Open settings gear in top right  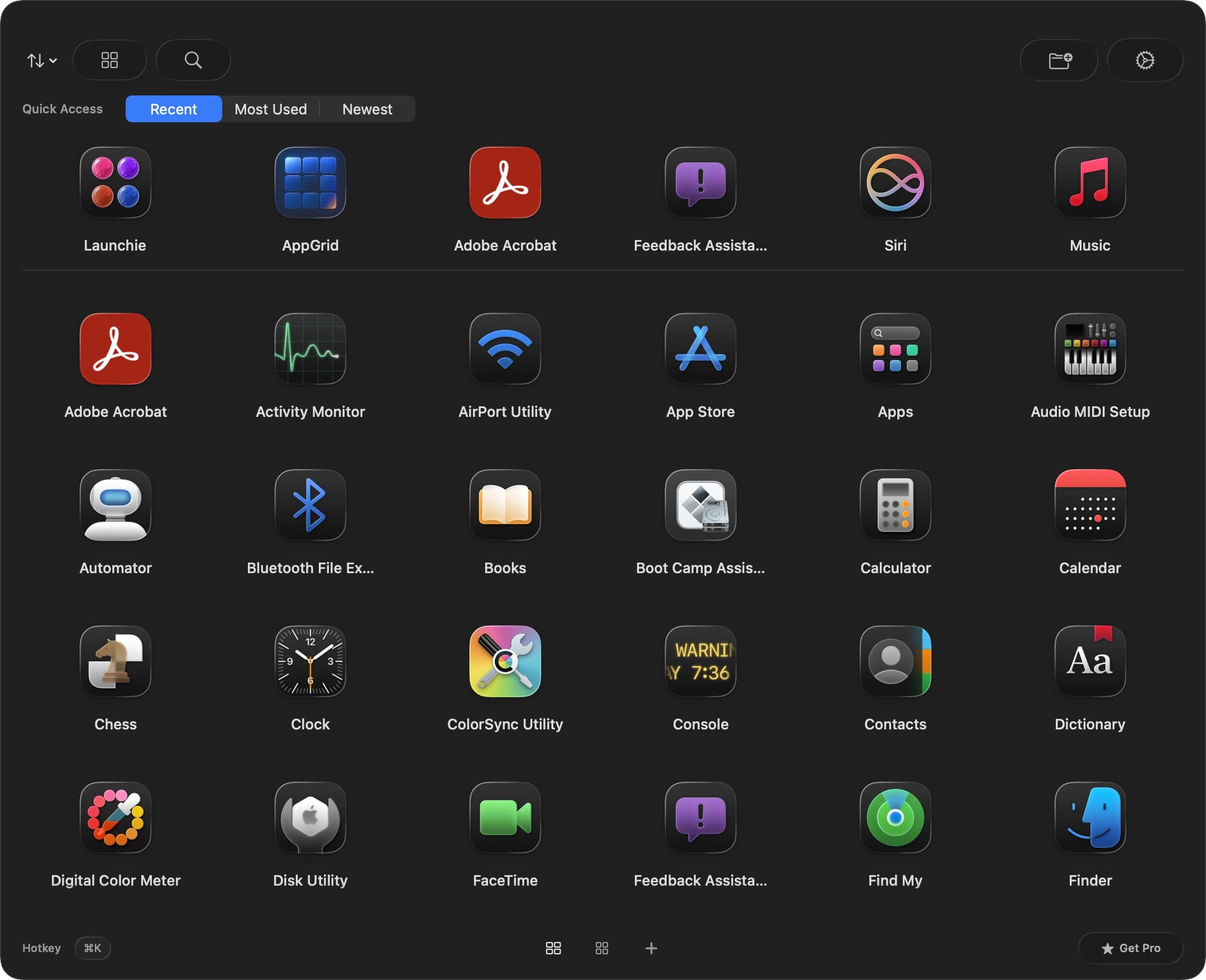1145,60
